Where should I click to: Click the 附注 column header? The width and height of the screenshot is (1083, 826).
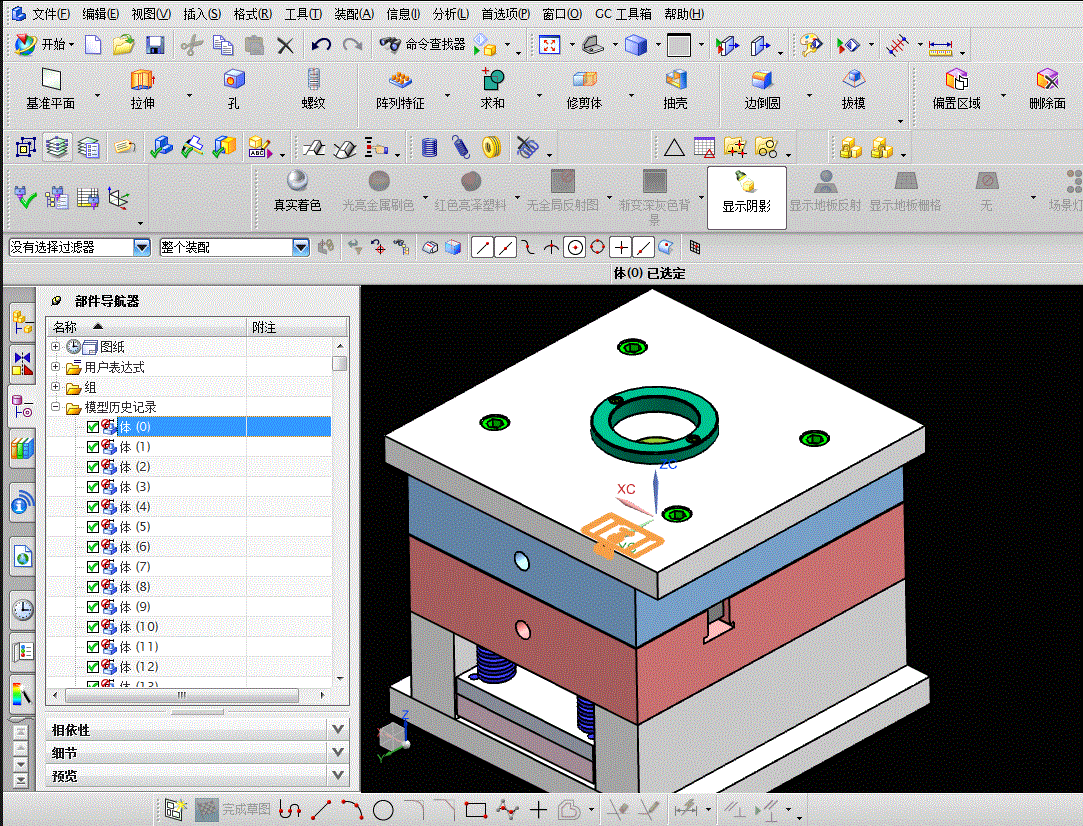[x=297, y=327]
